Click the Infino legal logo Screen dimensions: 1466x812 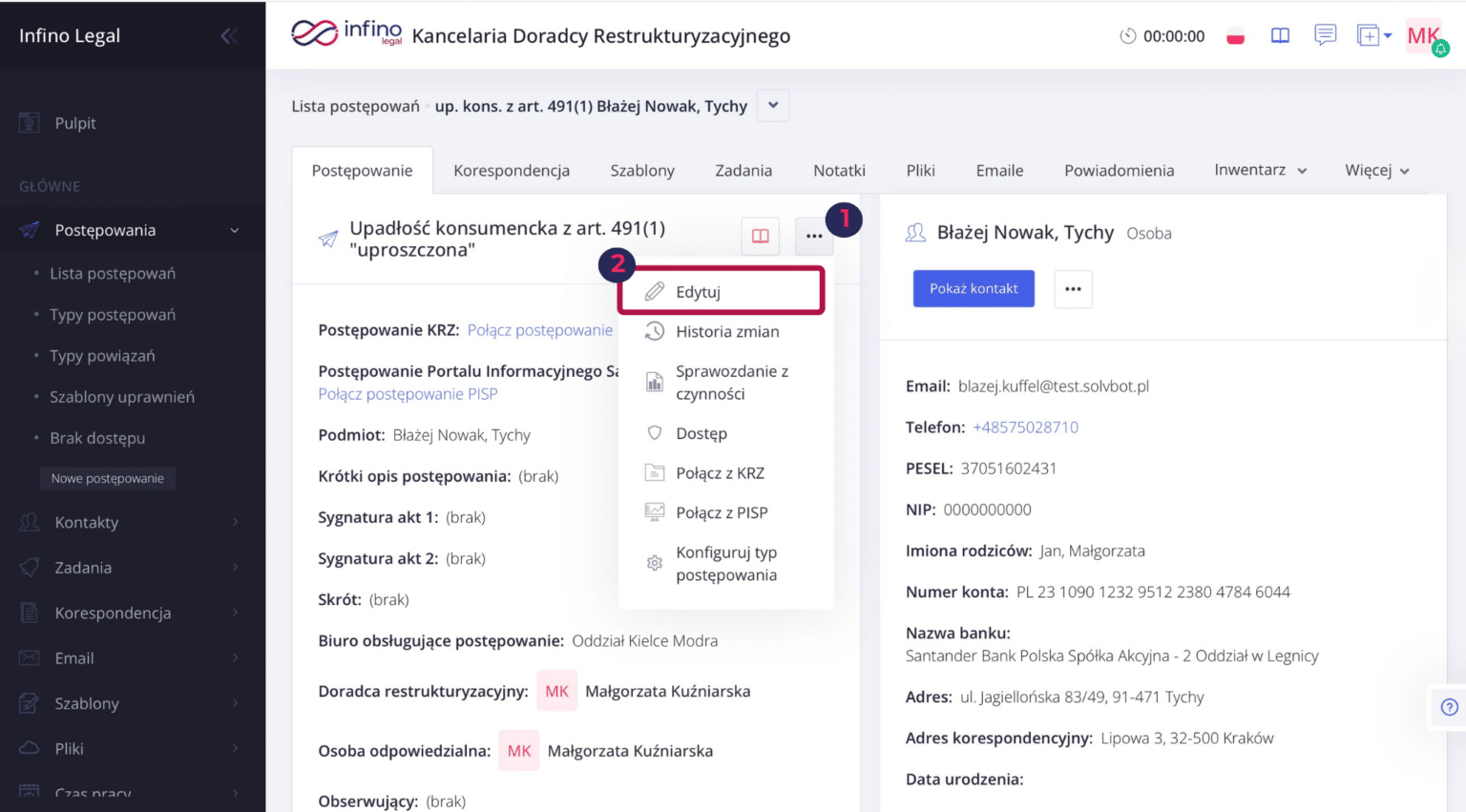pos(346,34)
